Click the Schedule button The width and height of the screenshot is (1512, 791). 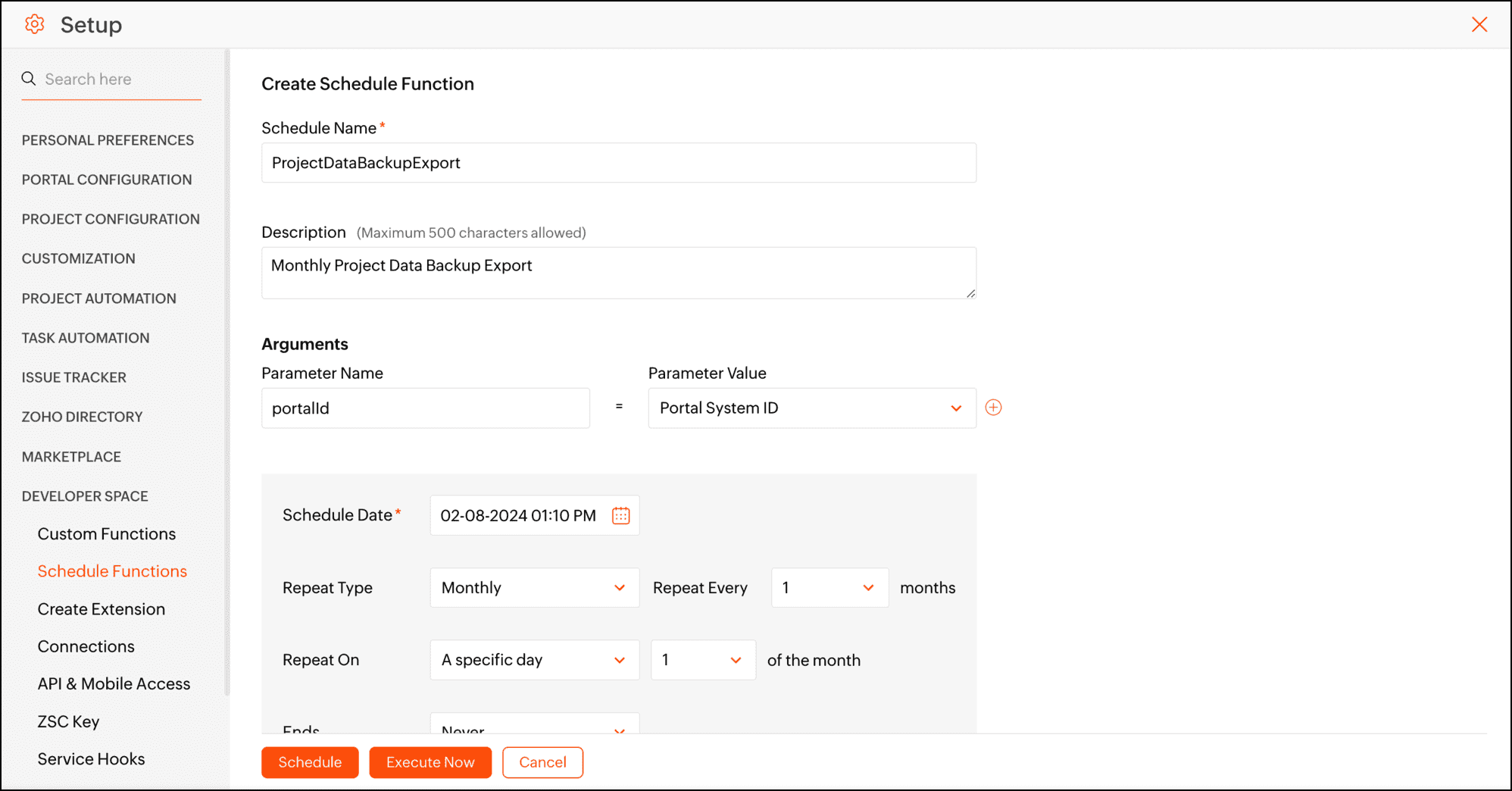(x=310, y=762)
